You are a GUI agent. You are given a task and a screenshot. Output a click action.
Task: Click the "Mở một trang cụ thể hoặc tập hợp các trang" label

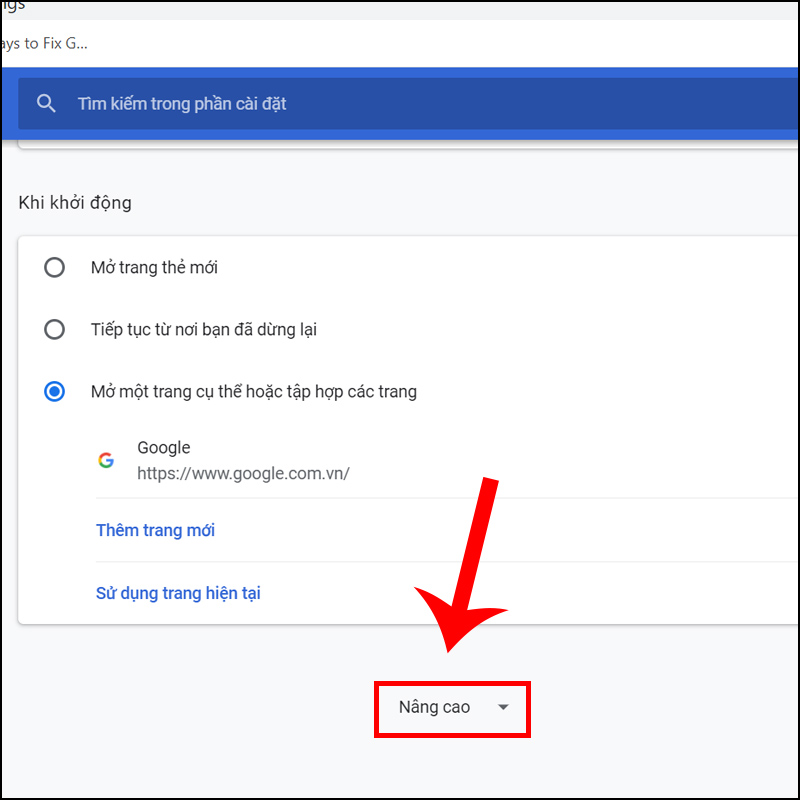(x=254, y=392)
